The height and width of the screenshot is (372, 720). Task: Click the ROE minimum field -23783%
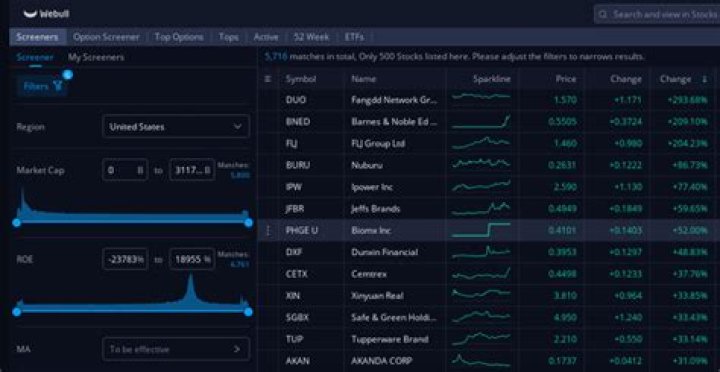[x=125, y=259]
